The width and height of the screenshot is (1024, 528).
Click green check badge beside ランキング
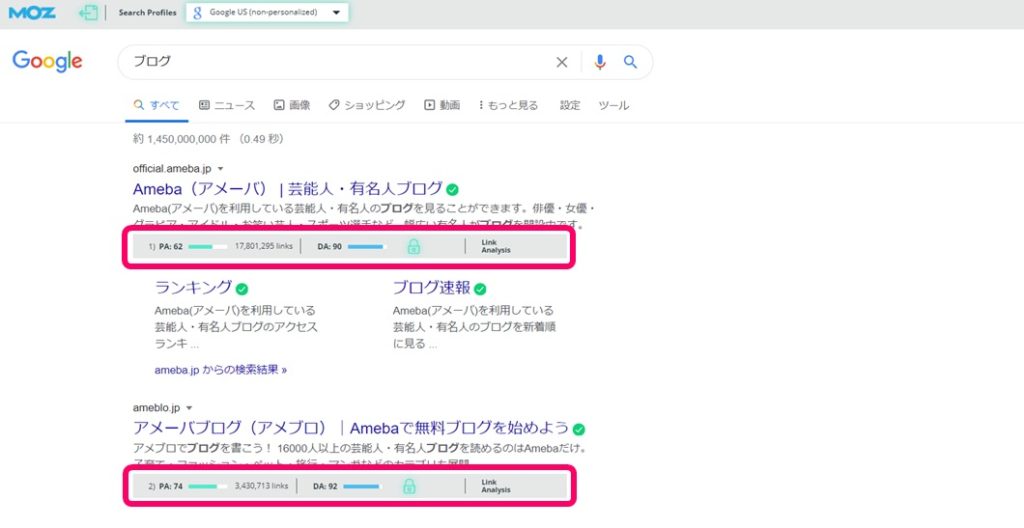242,289
